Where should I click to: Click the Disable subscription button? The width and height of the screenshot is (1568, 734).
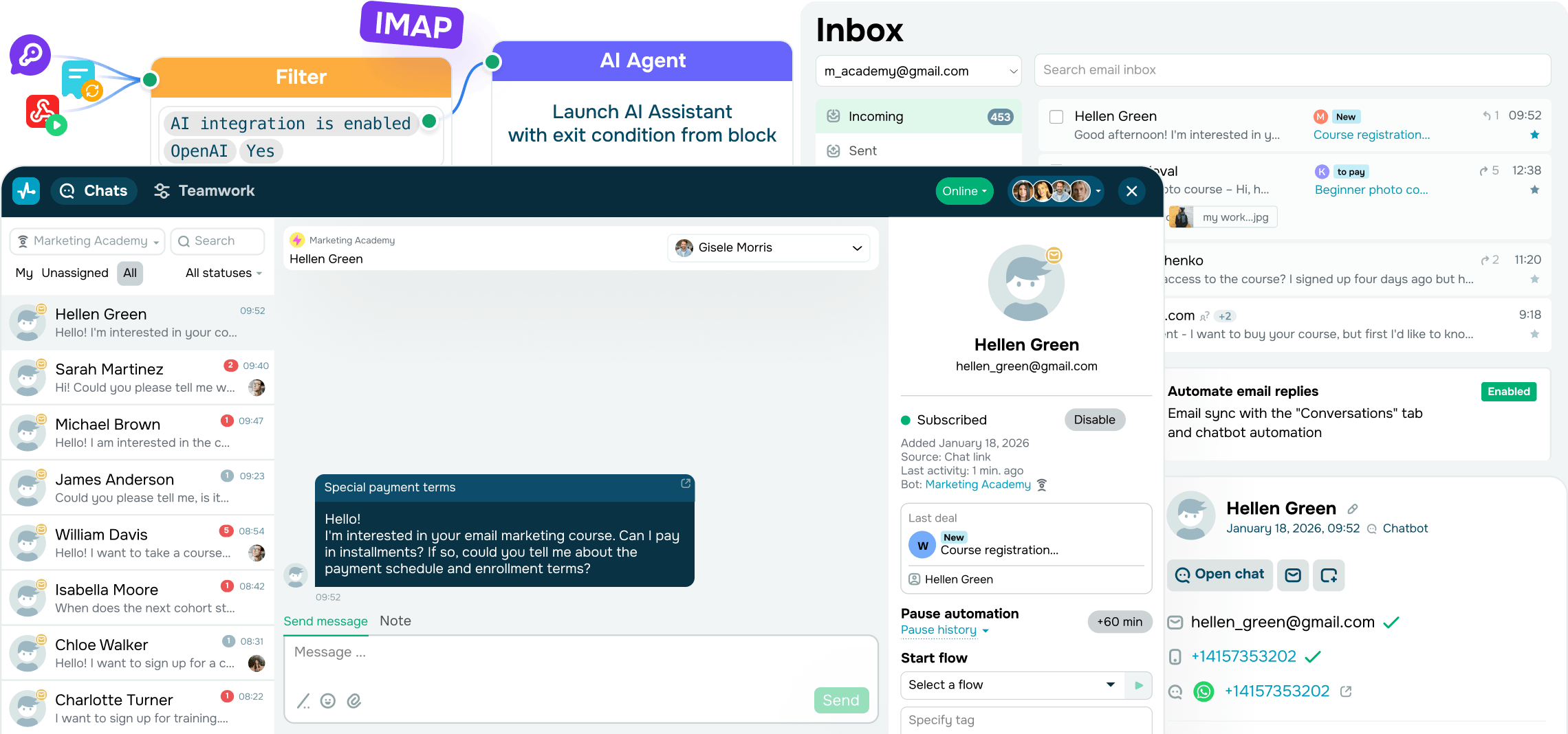point(1095,420)
